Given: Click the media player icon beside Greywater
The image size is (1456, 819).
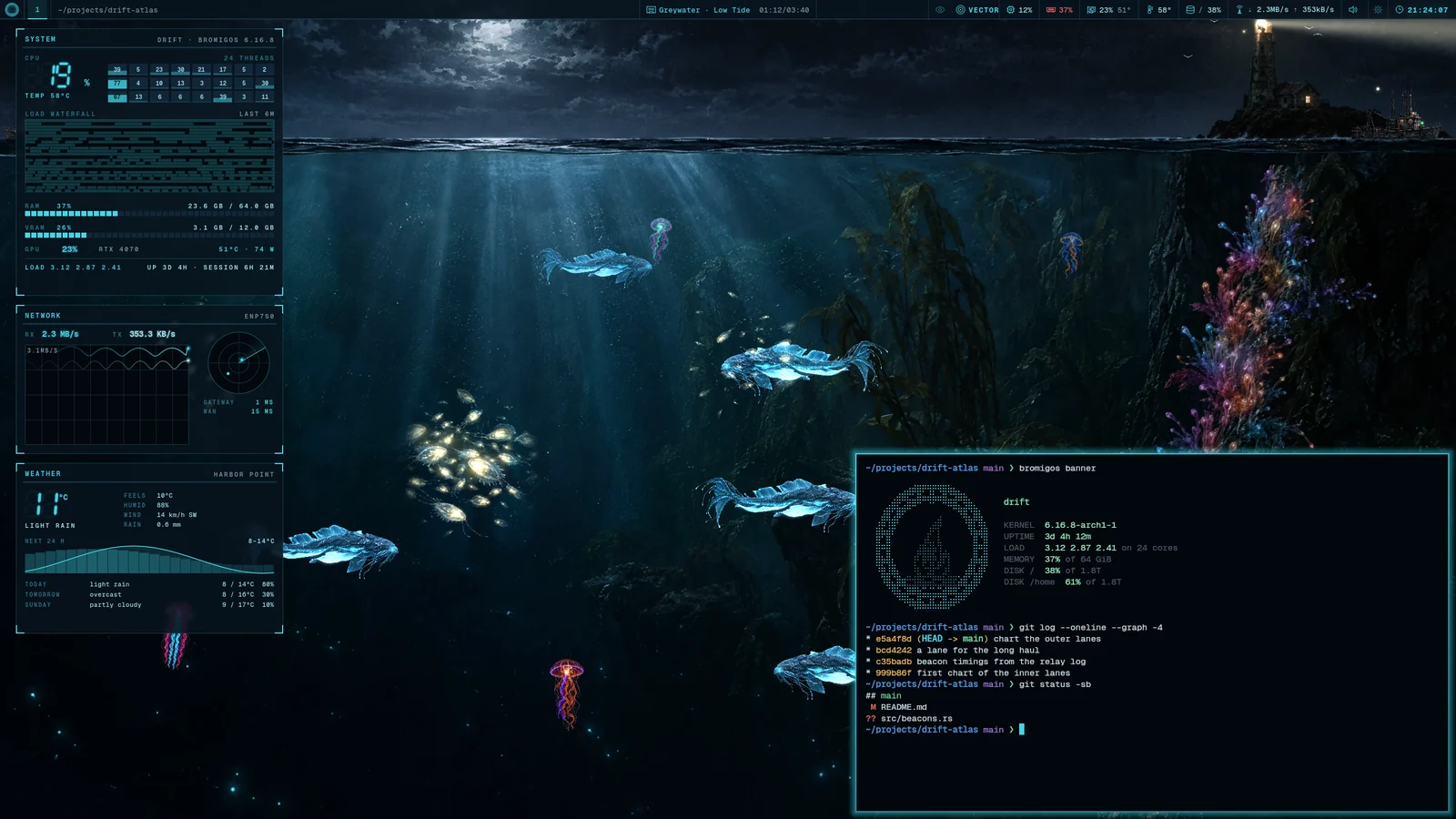Looking at the screenshot, I should [651, 10].
